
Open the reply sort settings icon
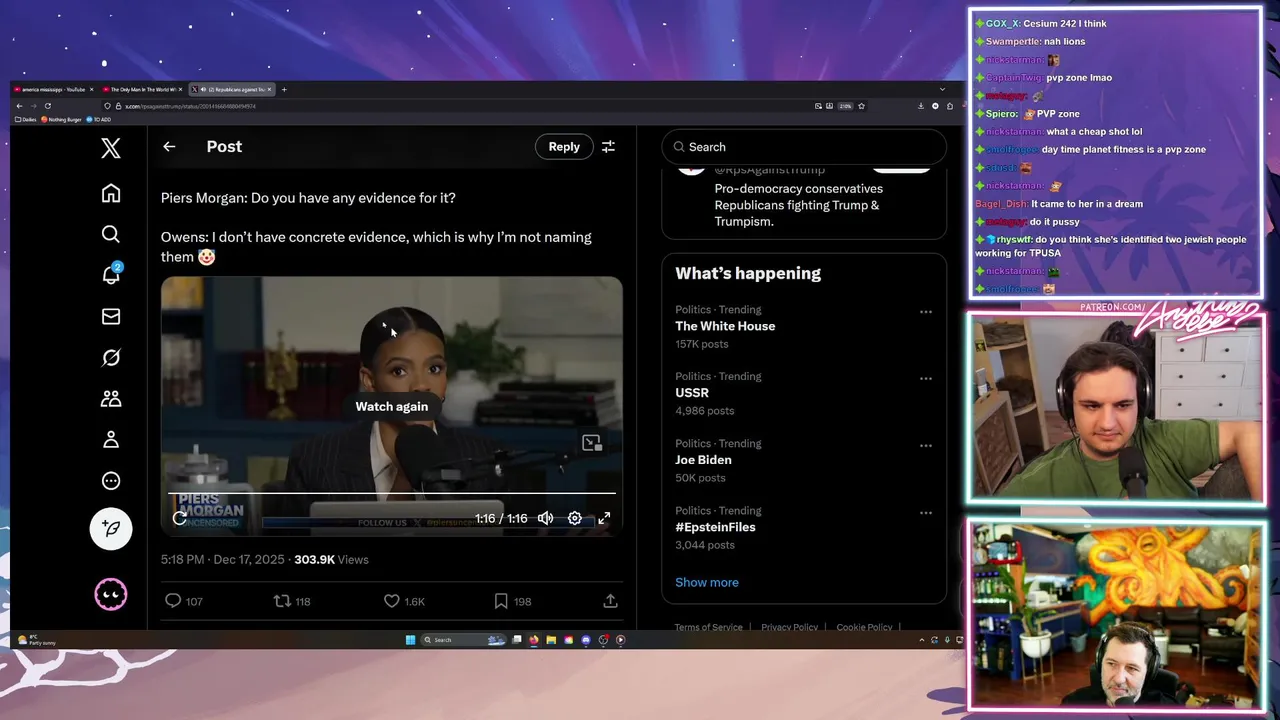pos(608,146)
